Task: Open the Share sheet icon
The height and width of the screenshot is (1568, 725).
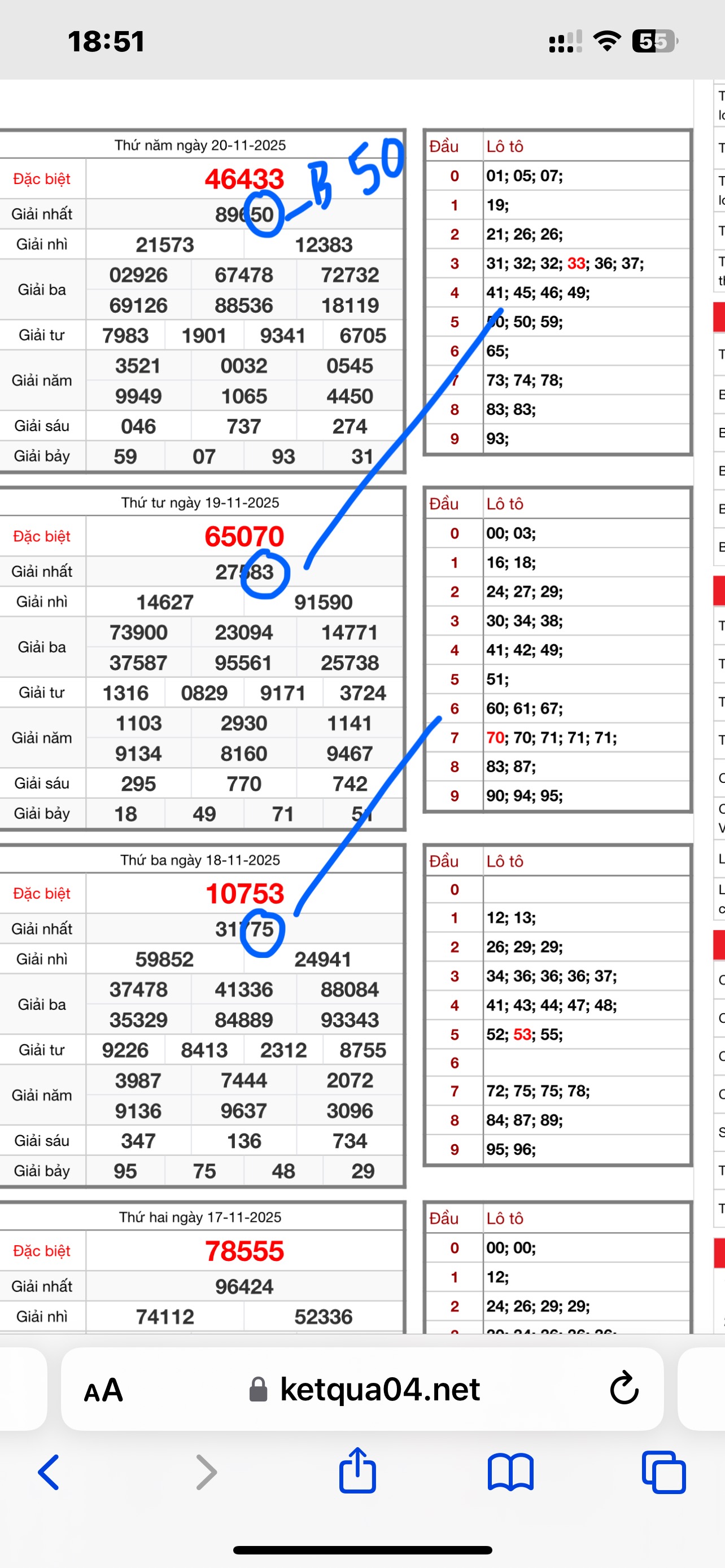Action: 357,1470
